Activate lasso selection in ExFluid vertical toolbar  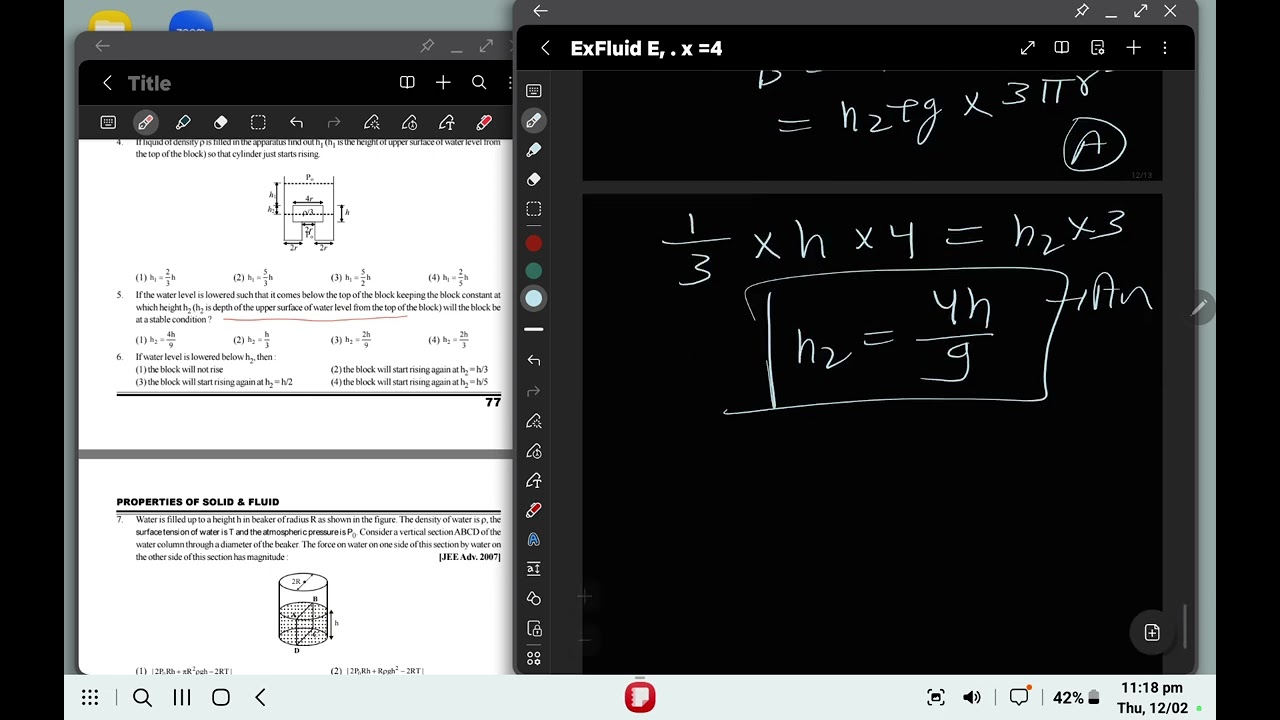(534, 209)
